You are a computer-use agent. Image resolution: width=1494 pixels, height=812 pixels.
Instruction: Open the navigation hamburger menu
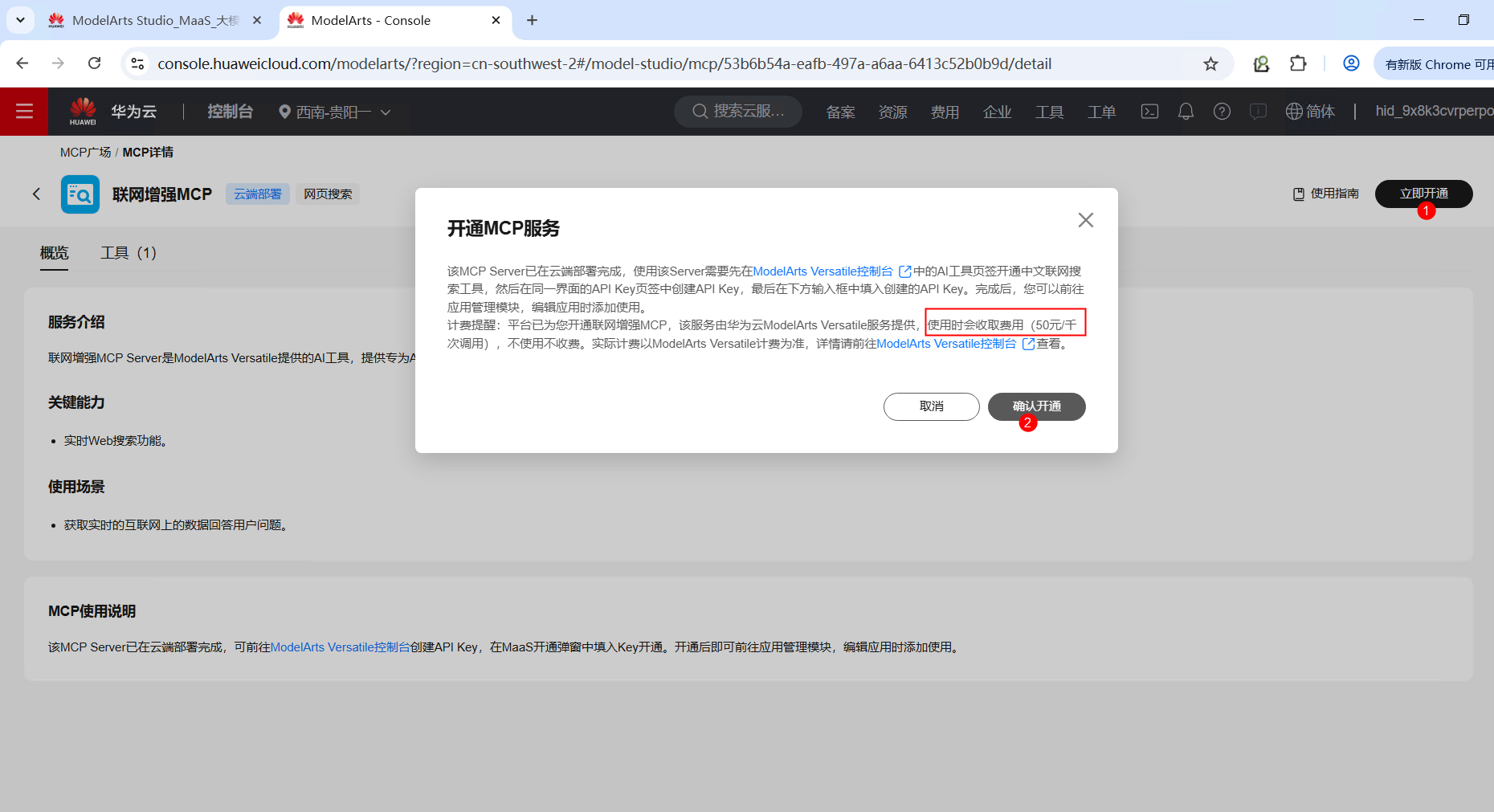[x=24, y=112]
